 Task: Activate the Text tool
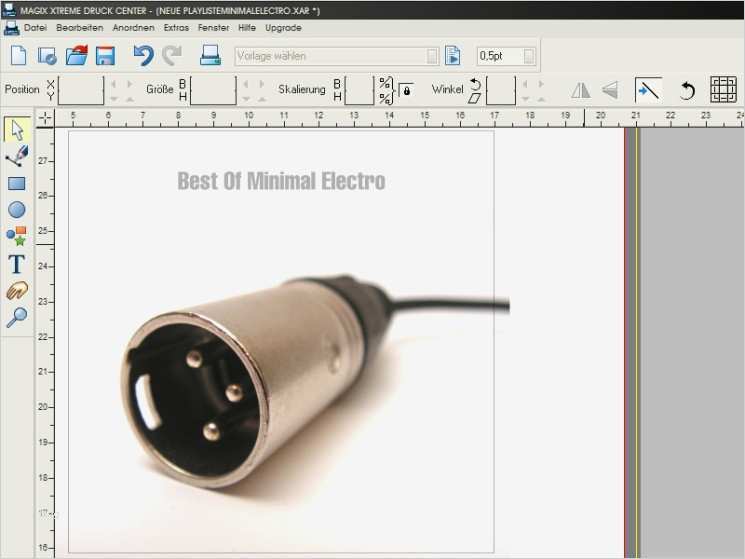pos(17,264)
